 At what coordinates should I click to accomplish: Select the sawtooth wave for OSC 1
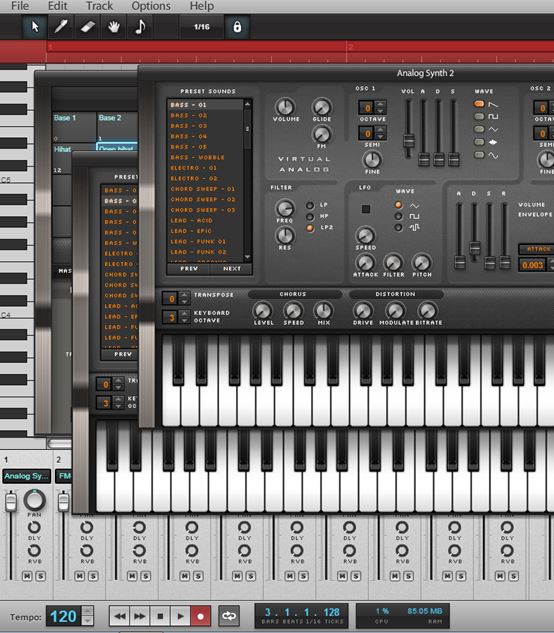(x=479, y=104)
